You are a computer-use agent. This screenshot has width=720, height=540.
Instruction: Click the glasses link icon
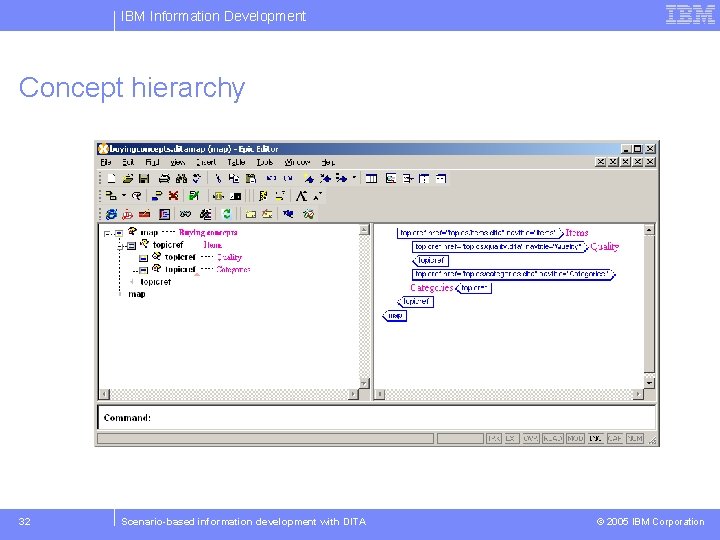[185, 214]
